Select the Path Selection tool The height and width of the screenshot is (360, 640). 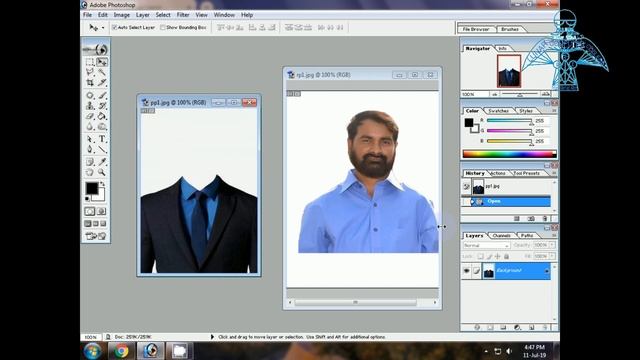click(x=90, y=139)
